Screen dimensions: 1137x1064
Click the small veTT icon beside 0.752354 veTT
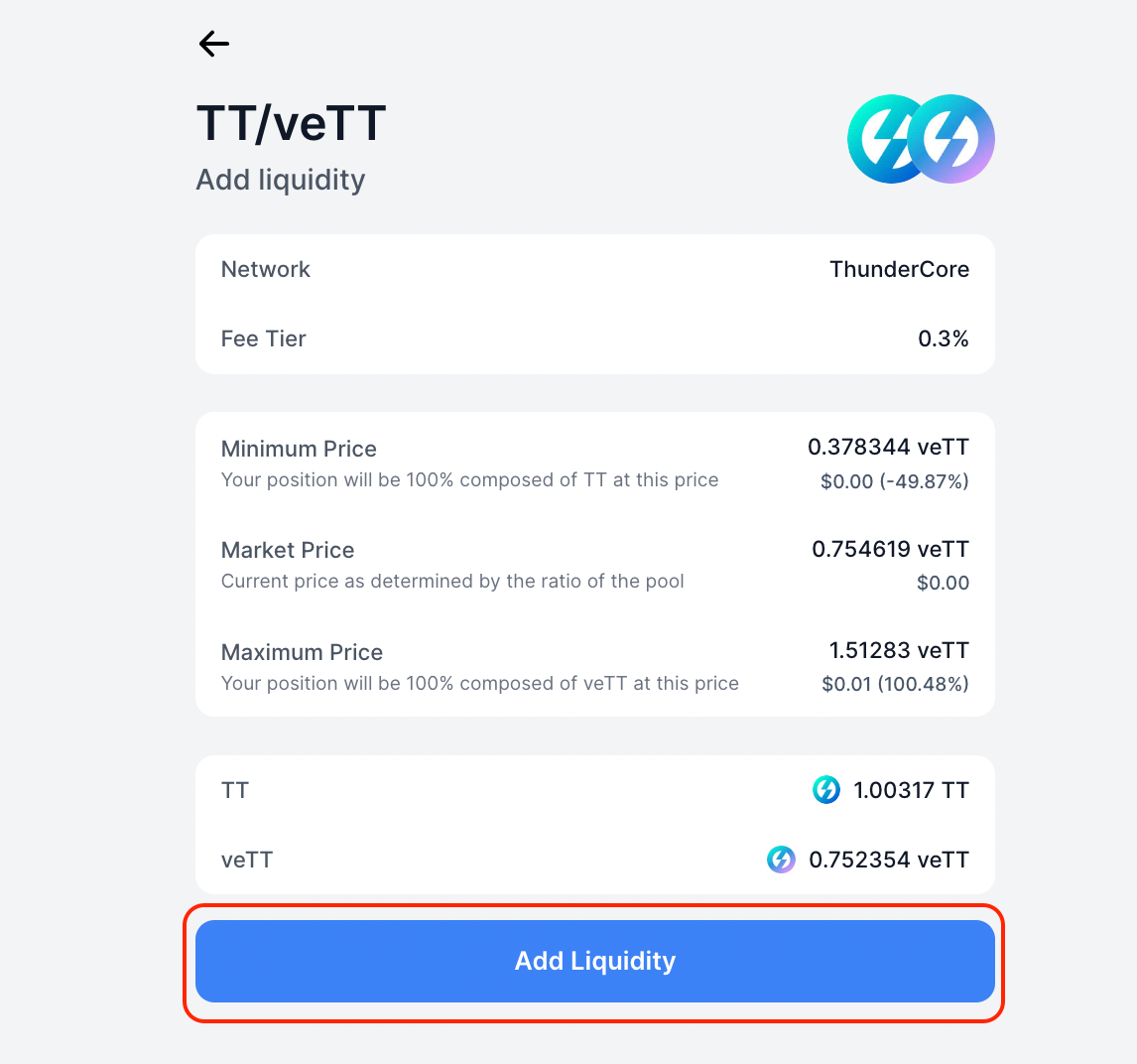(x=781, y=860)
